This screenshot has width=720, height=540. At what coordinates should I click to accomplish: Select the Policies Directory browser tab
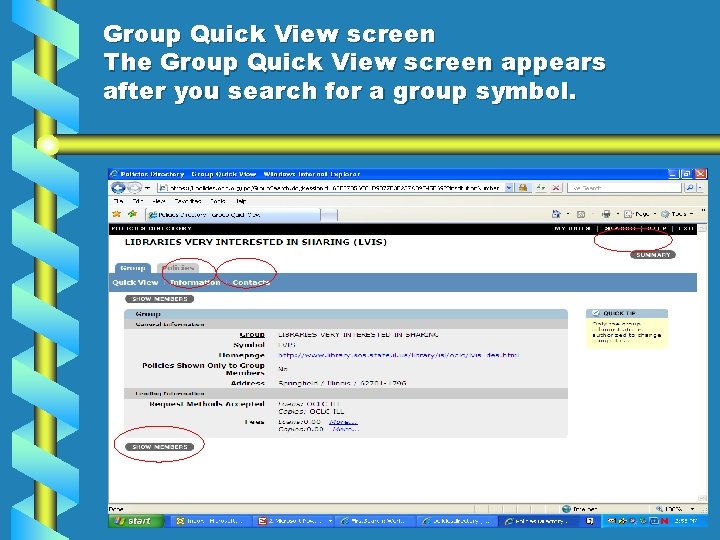233,214
